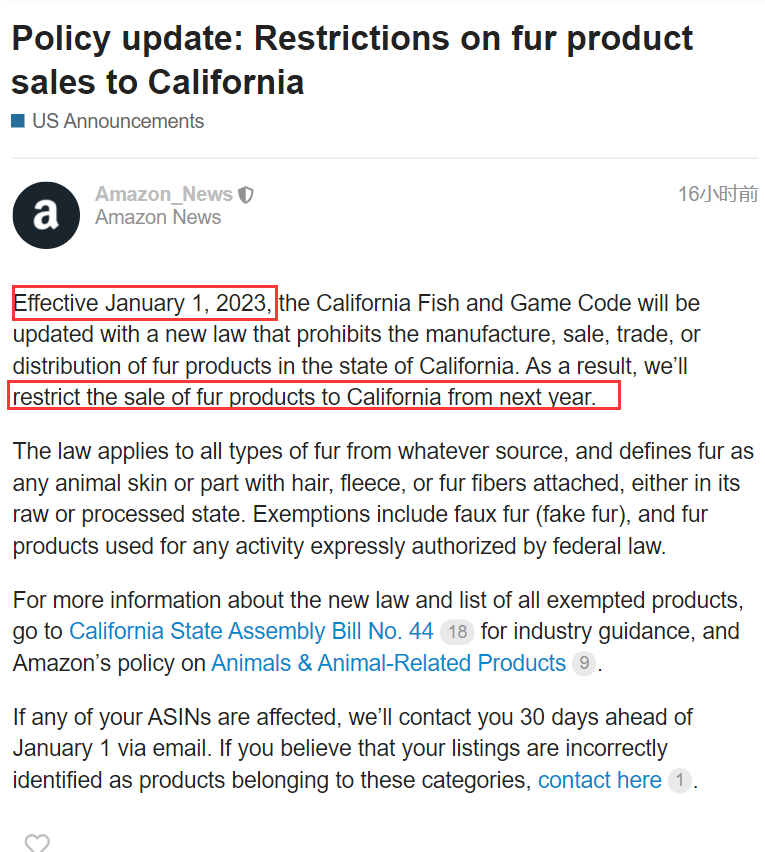This screenshot has height=852, width=765.
Task: Click the policy update topic title
Action: tap(352, 60)
